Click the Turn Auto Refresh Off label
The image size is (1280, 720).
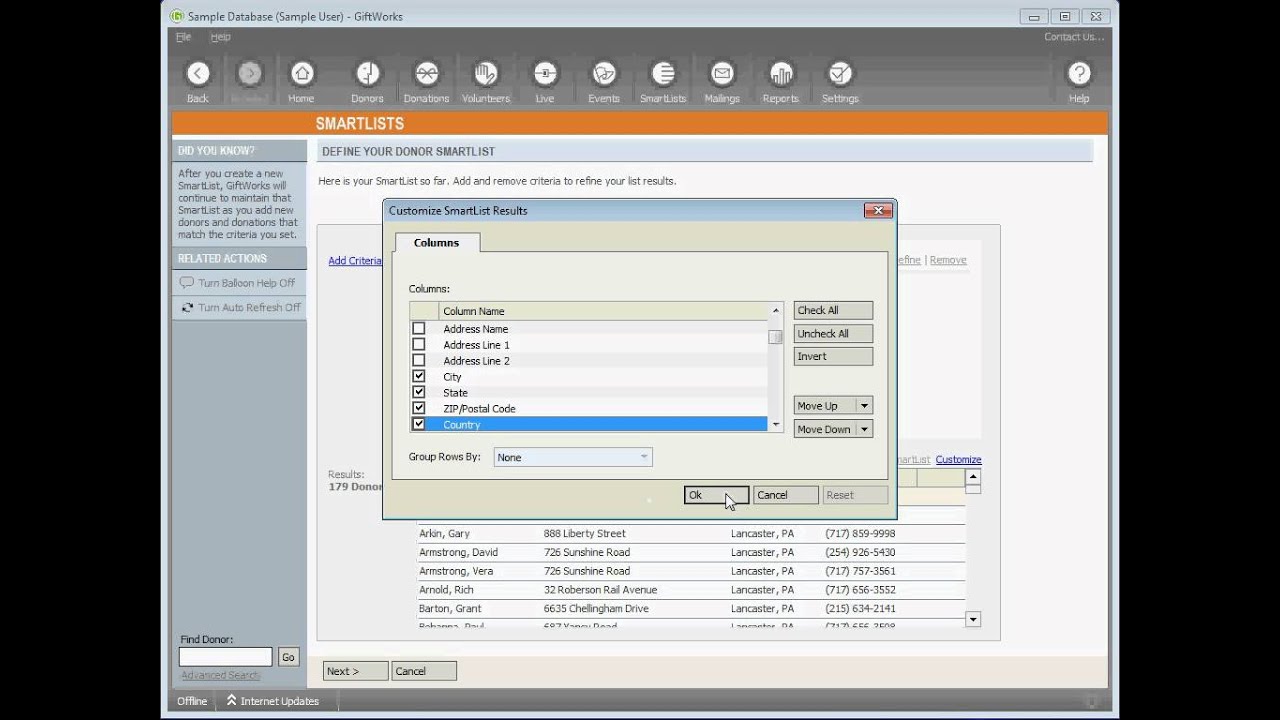point(249,308)
